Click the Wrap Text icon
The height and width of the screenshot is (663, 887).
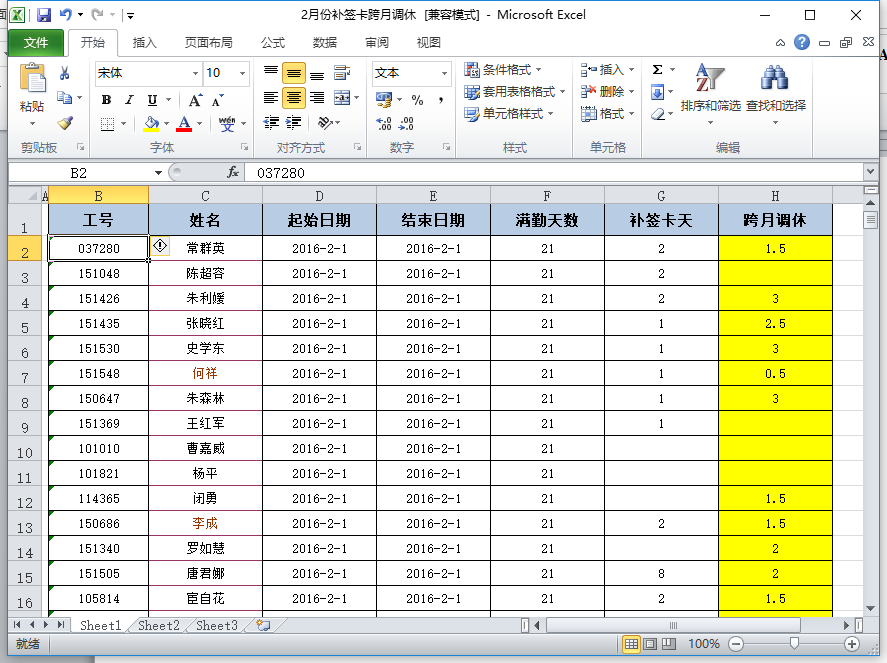[342, 73]
